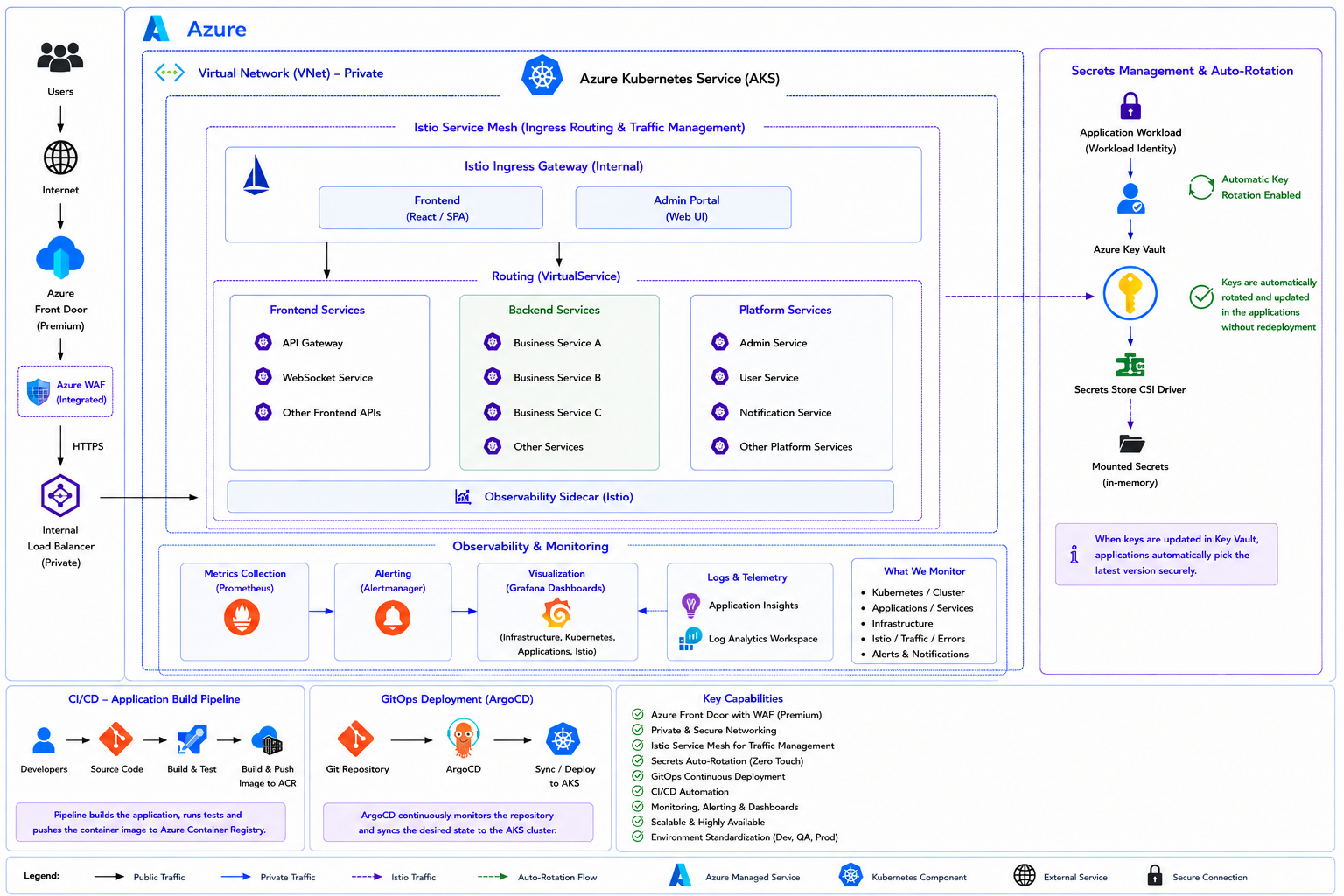
Task: Click the legend Secure Connection lock icon
Action: (1155, 875)
